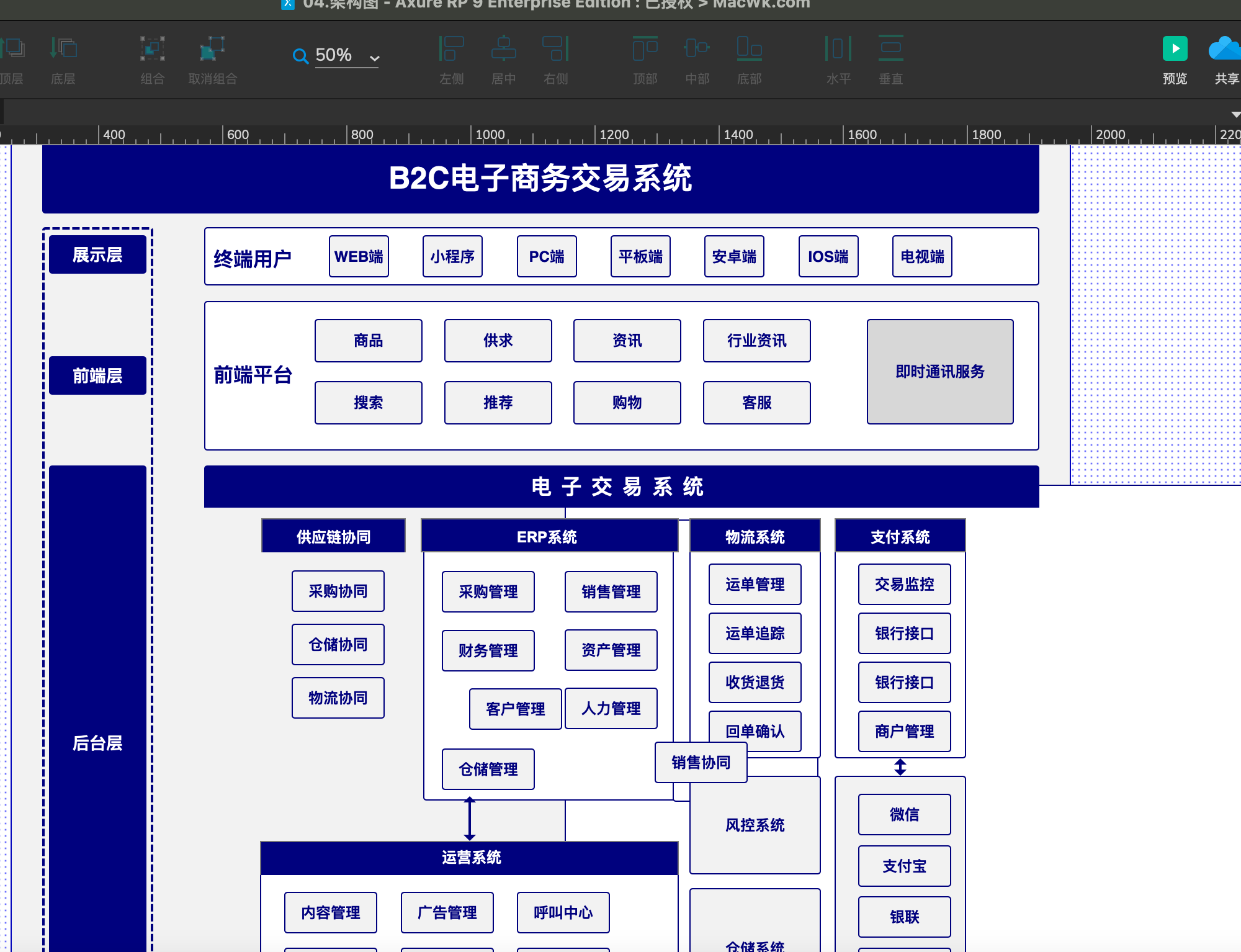Click the align middle (中部) icon
This screenshot has height=952, width=1241.
point(697,48)
